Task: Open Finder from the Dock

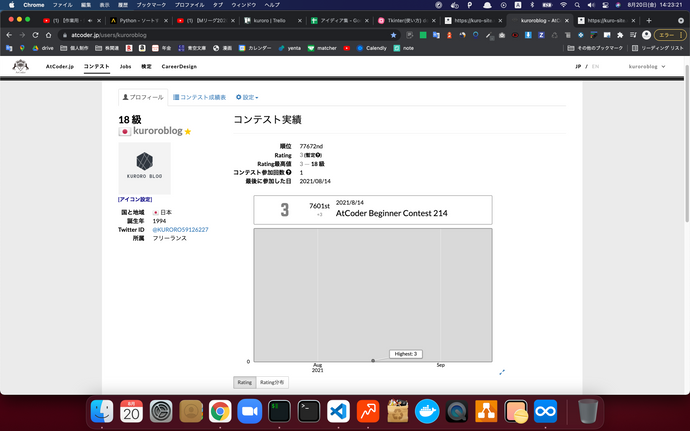Action: pyautogui.click(x=102, y=412)
